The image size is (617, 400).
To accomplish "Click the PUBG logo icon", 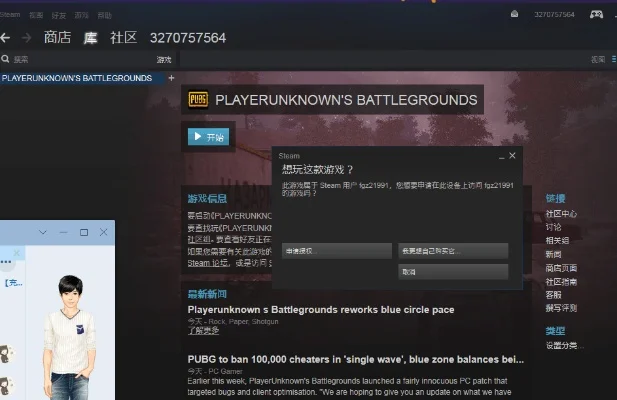I will tap(198, 100).
